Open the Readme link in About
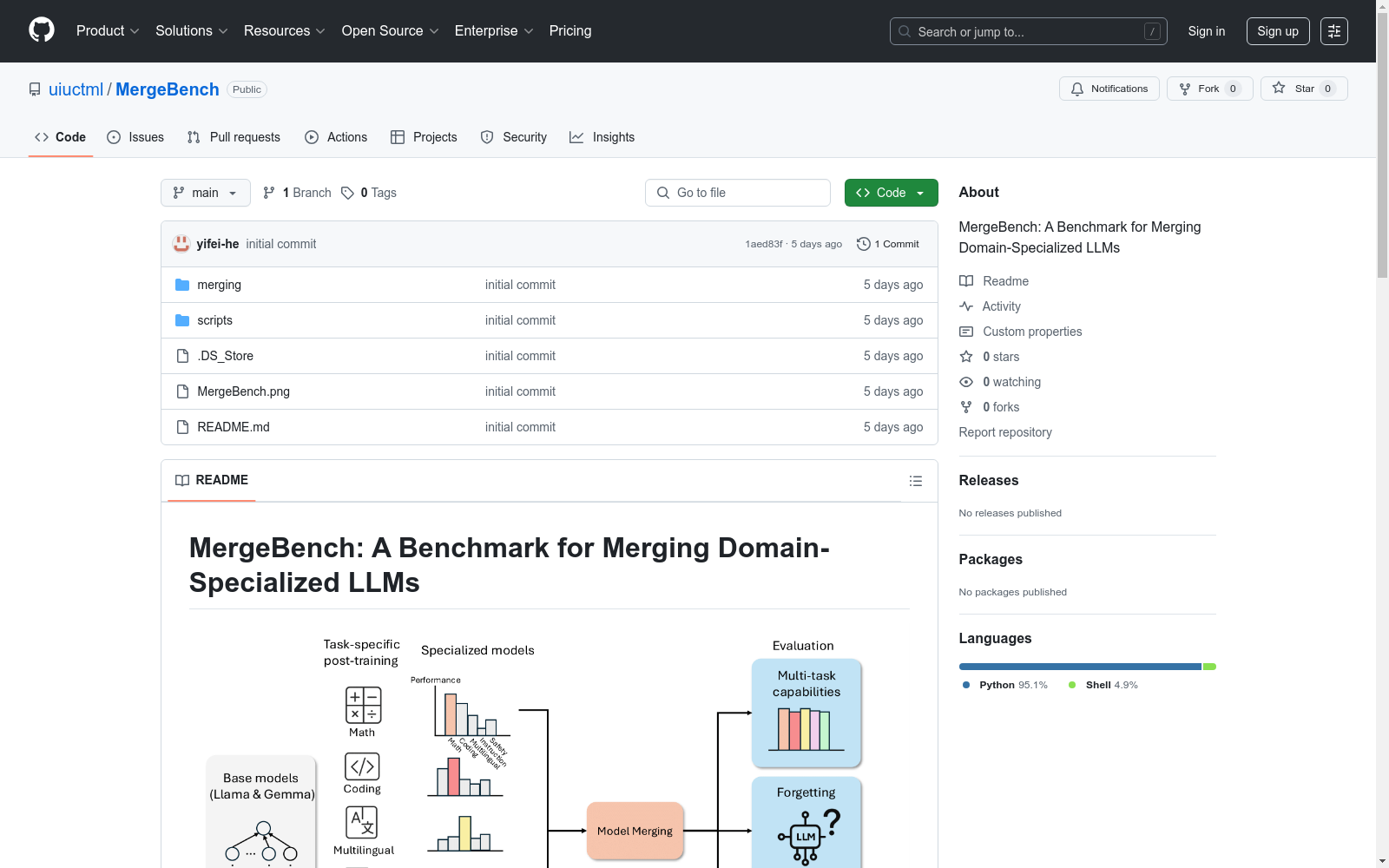 pos(994,281)
